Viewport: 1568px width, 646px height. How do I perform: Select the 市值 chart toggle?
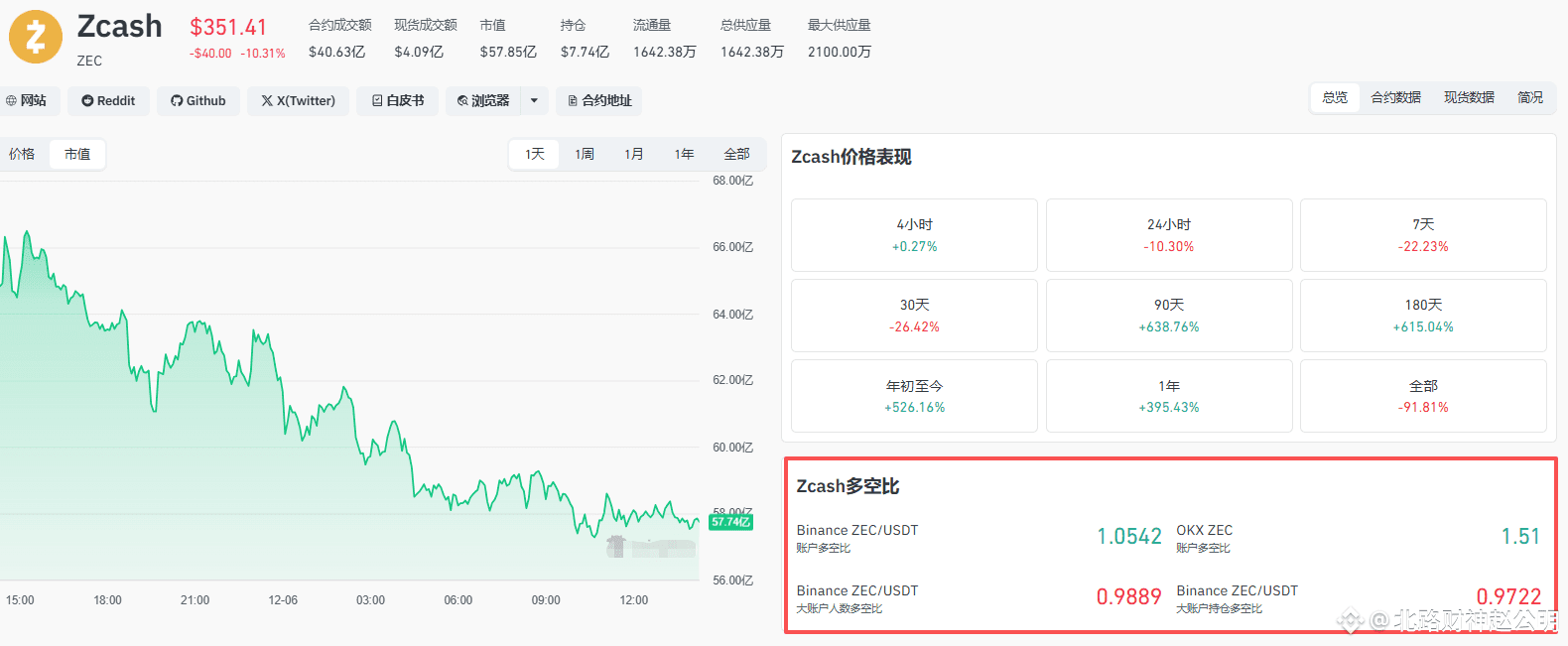click(77, 154)
